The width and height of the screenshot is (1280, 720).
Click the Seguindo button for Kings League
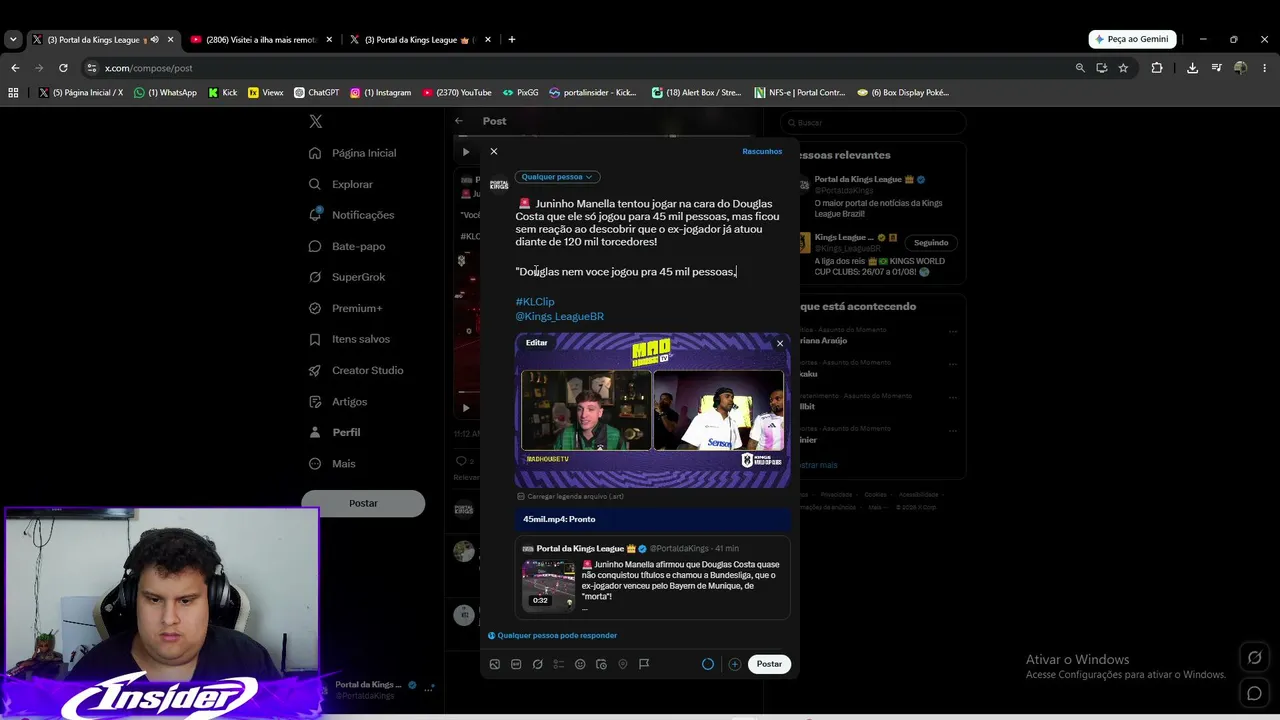[931, 242]
